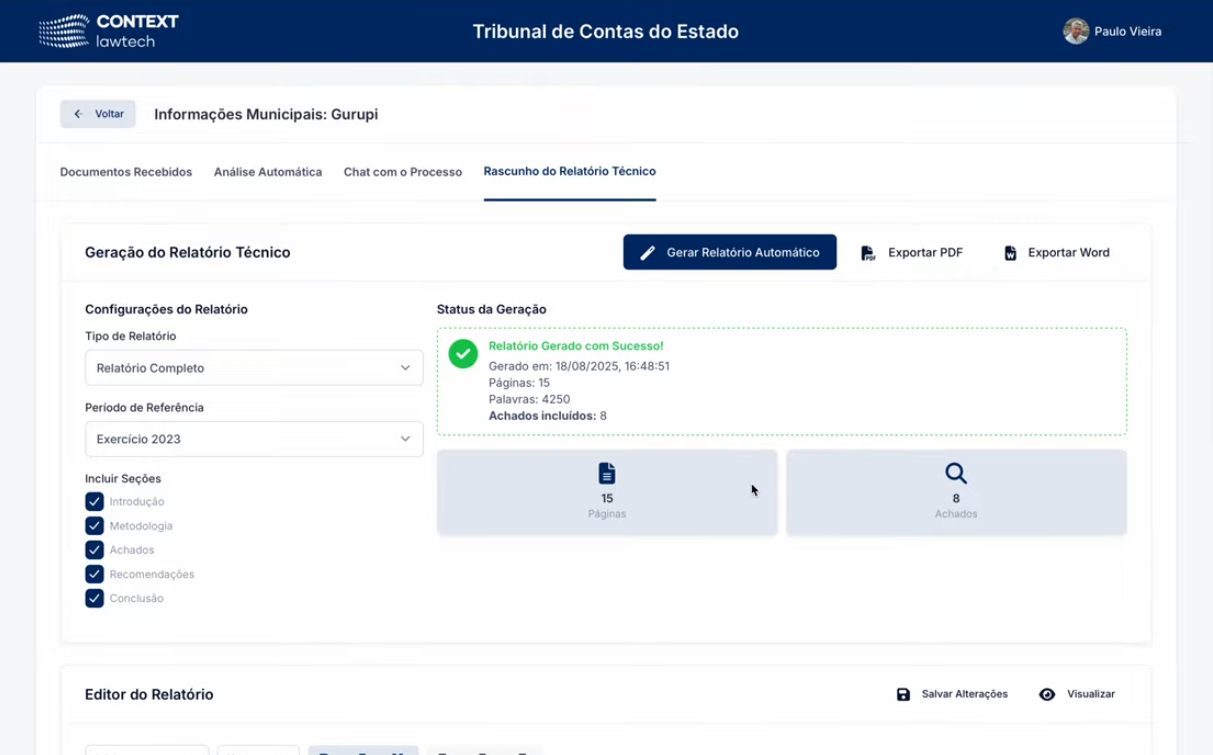1213x755 pixels.
Task: Click the document icon on the 15 Páginas card
Action: 606,473
